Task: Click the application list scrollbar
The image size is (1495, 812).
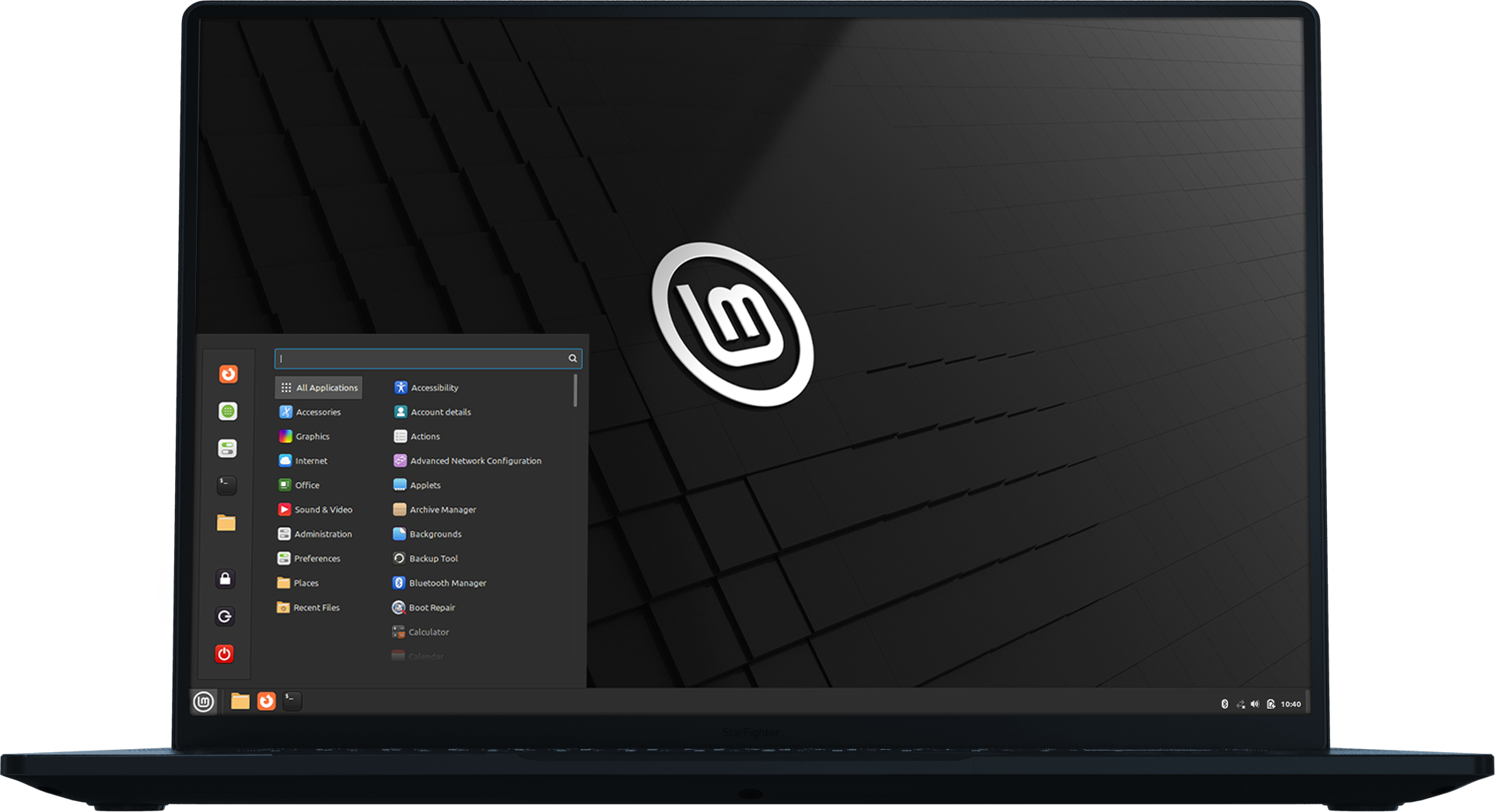Action: (576, 390)
